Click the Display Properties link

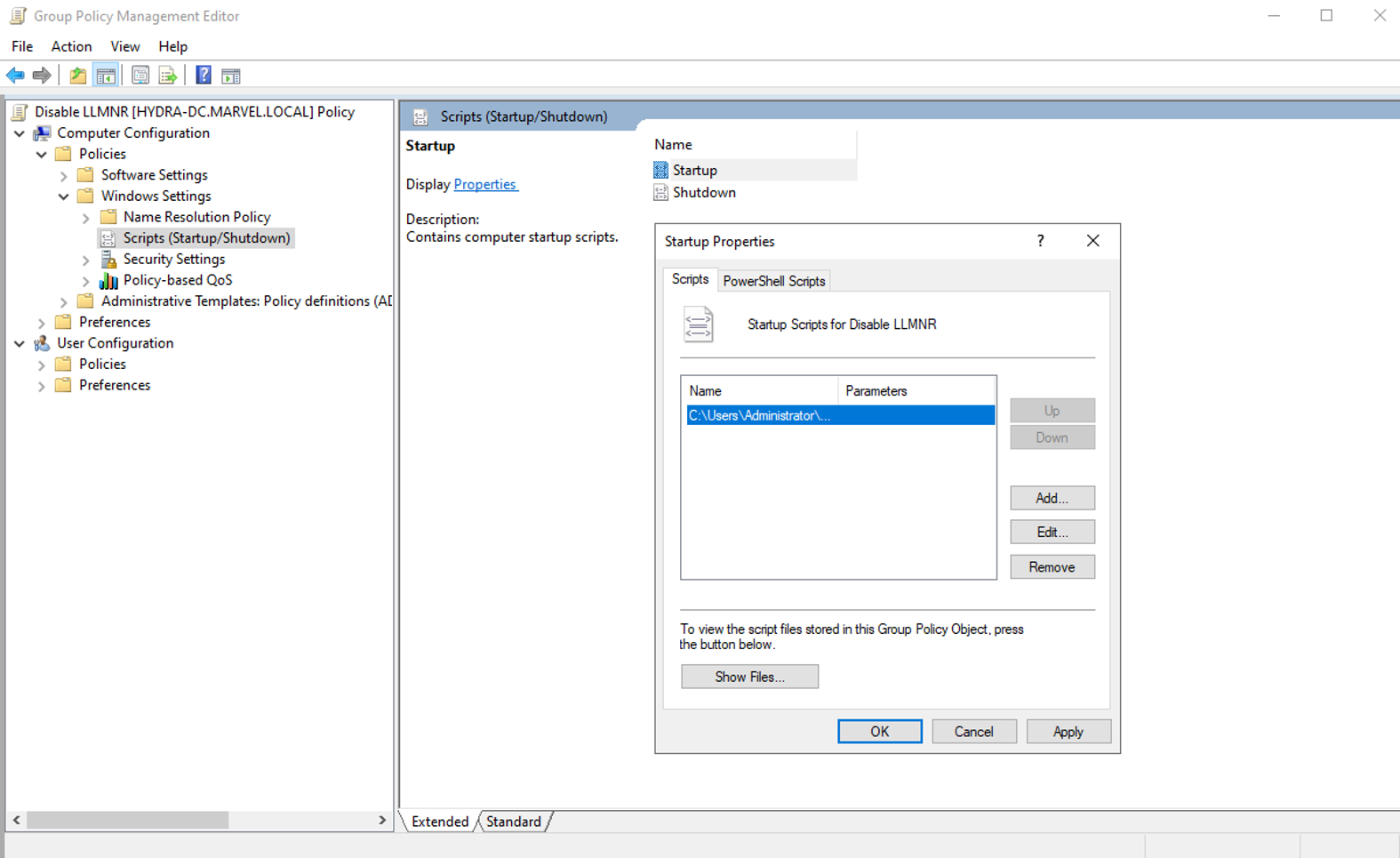coord(484,184)
